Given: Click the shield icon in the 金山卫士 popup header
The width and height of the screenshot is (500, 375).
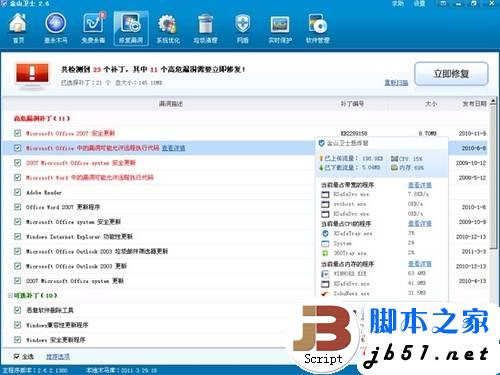Looking at the screenshot, I should [321, 143].
